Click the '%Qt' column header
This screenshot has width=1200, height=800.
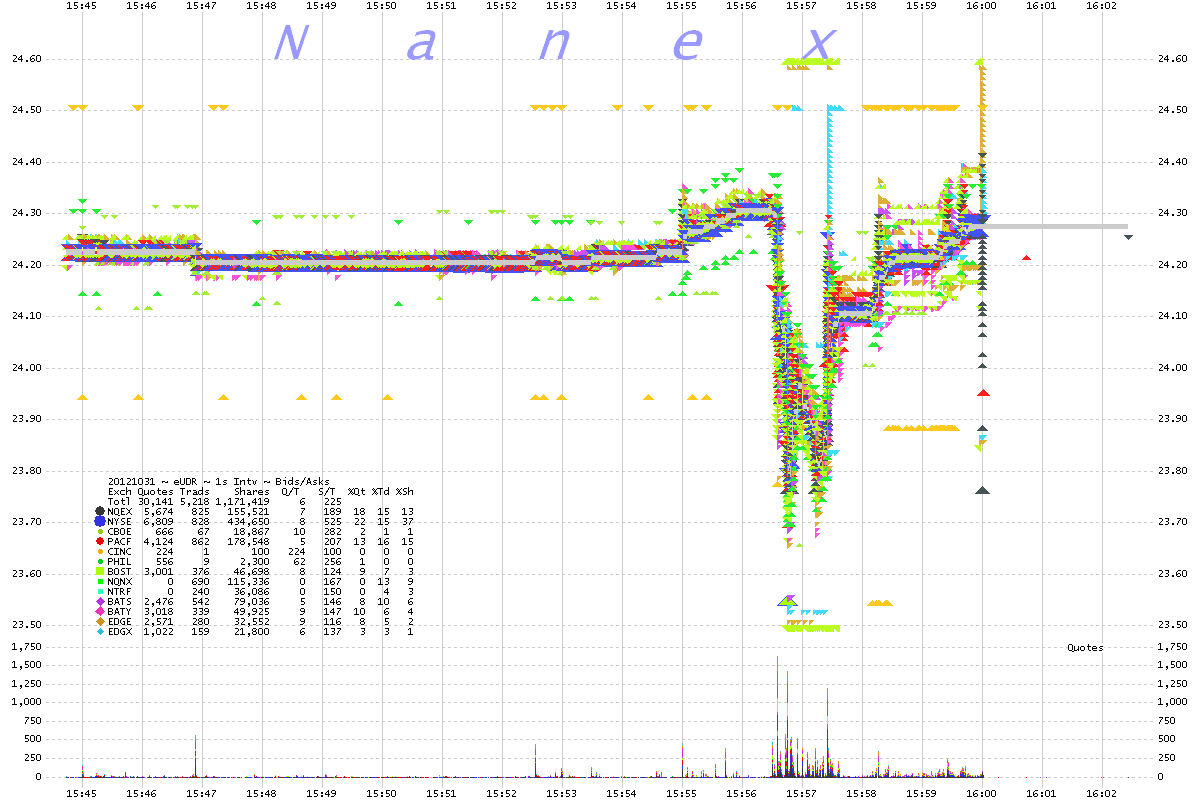pos(357,491)
